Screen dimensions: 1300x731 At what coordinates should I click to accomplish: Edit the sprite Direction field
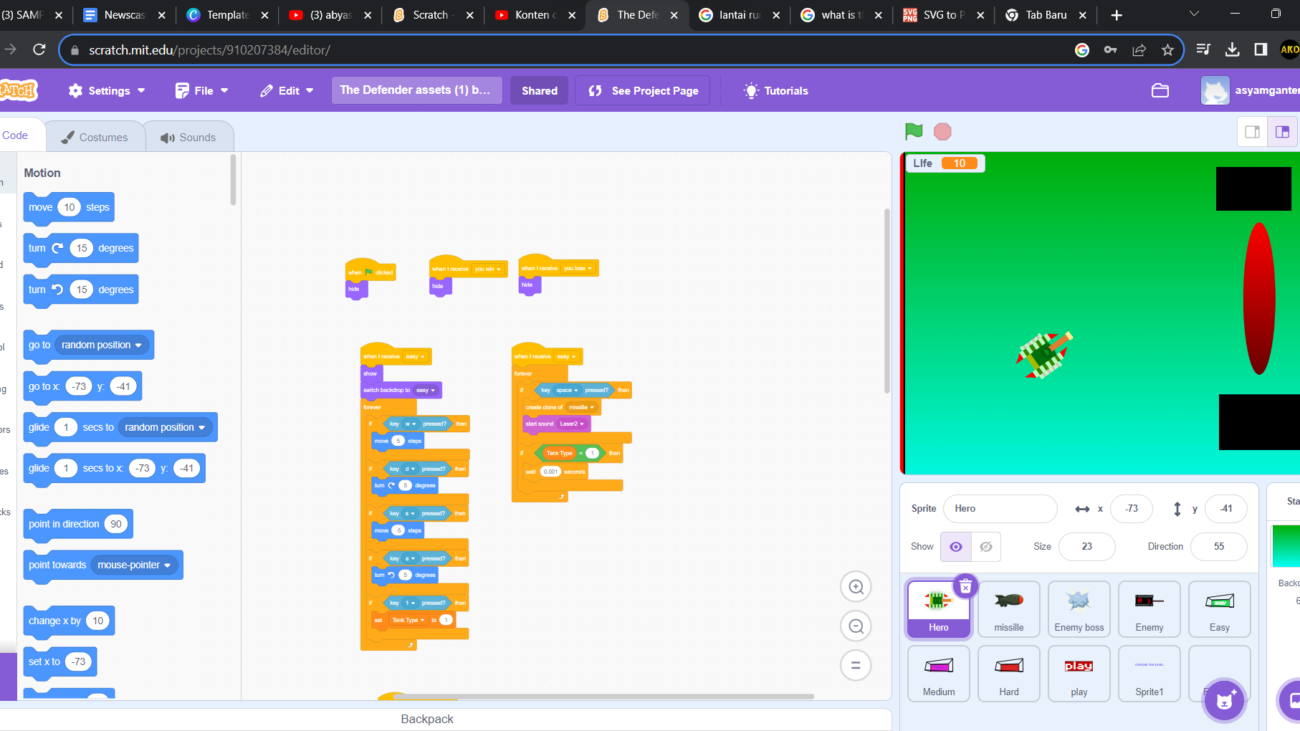pyautogui.click(x=1219, y=547)
